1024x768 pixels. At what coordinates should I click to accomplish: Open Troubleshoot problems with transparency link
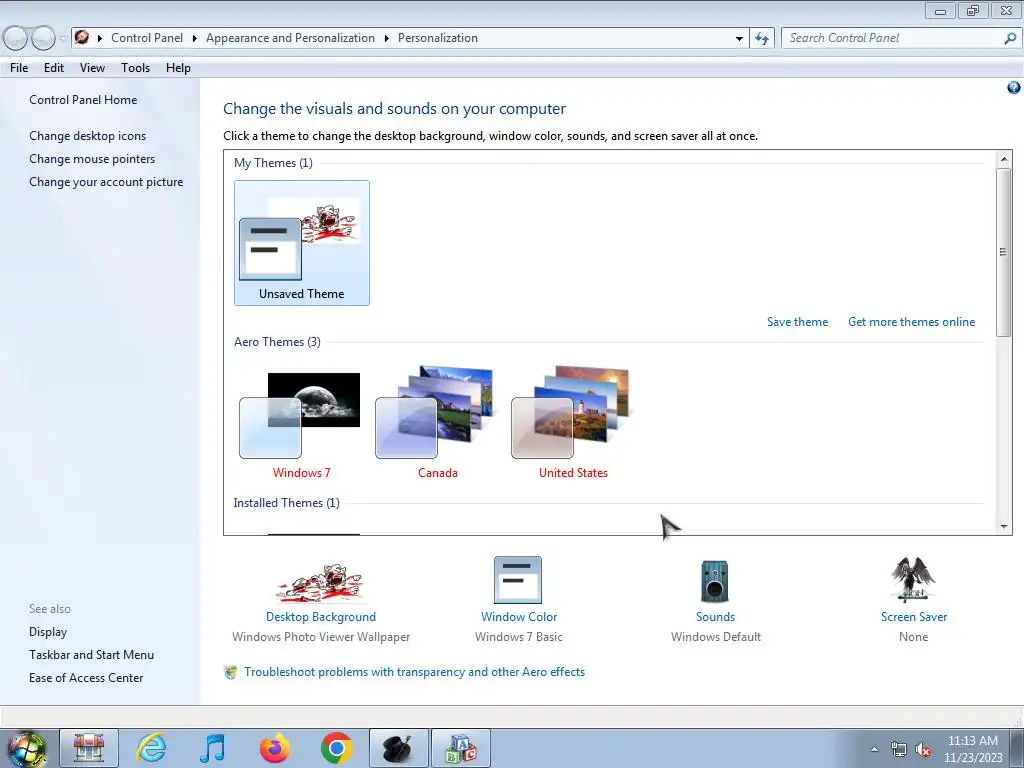[414, 672]
